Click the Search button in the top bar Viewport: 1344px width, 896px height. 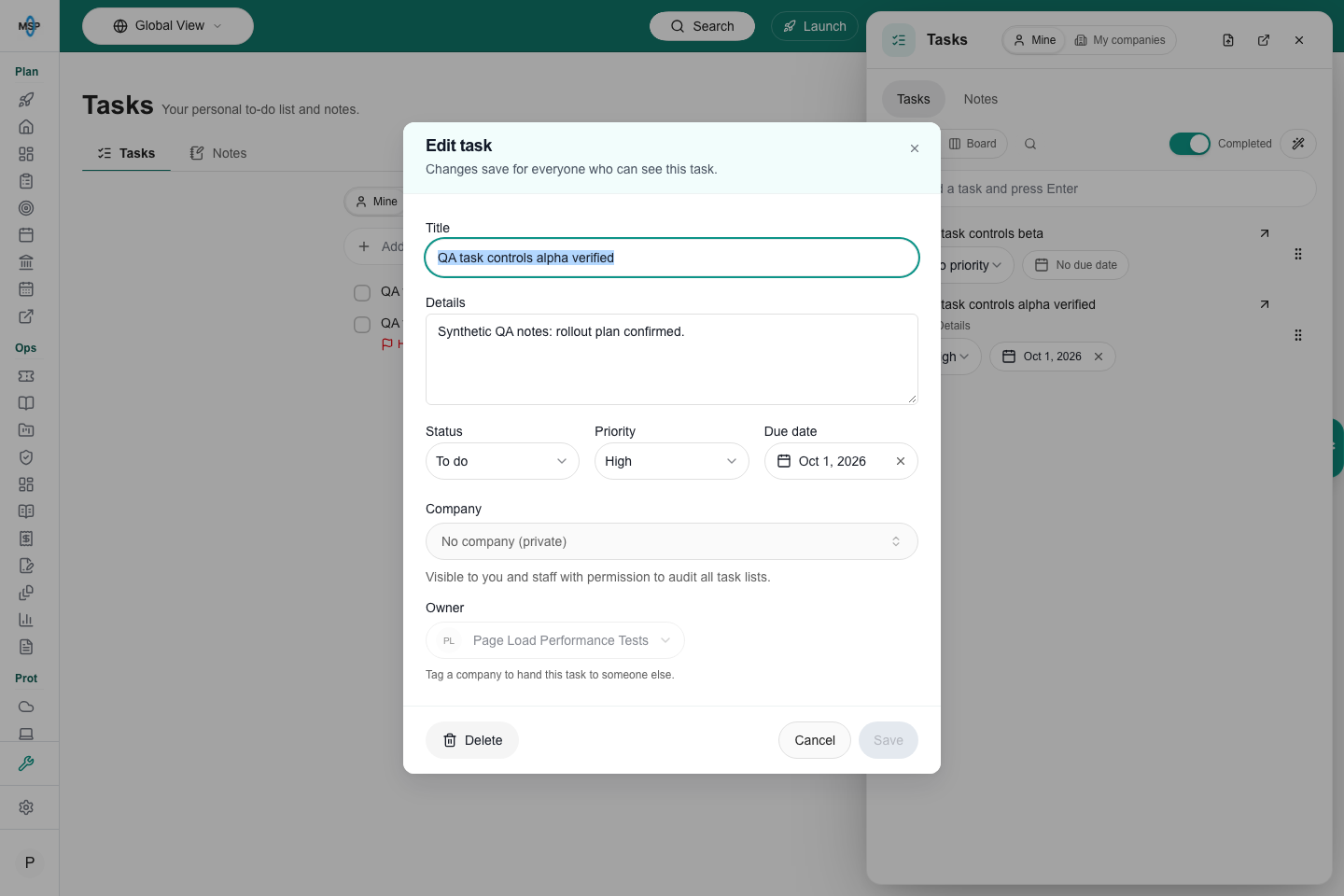click(702, 26)
